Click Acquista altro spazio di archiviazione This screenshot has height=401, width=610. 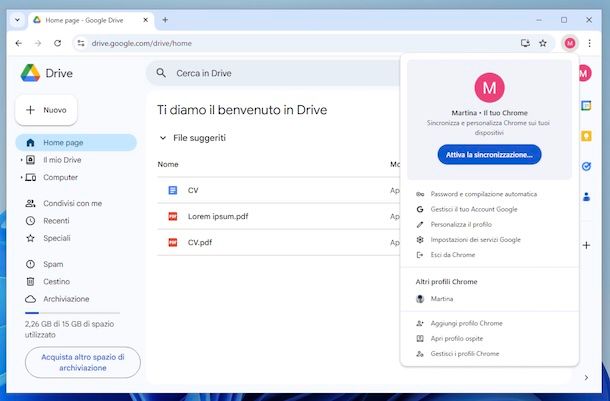(82, 361)
